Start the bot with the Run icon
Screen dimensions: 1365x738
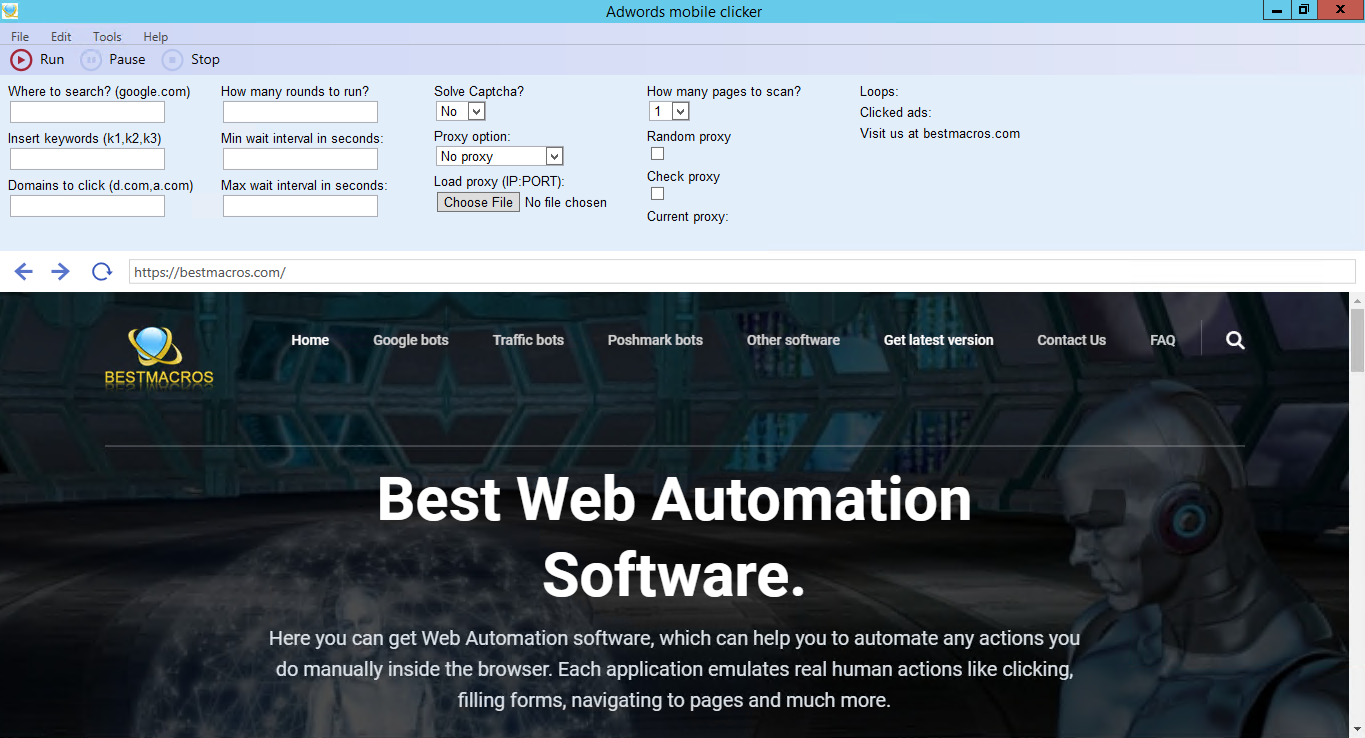pos(21,60)
